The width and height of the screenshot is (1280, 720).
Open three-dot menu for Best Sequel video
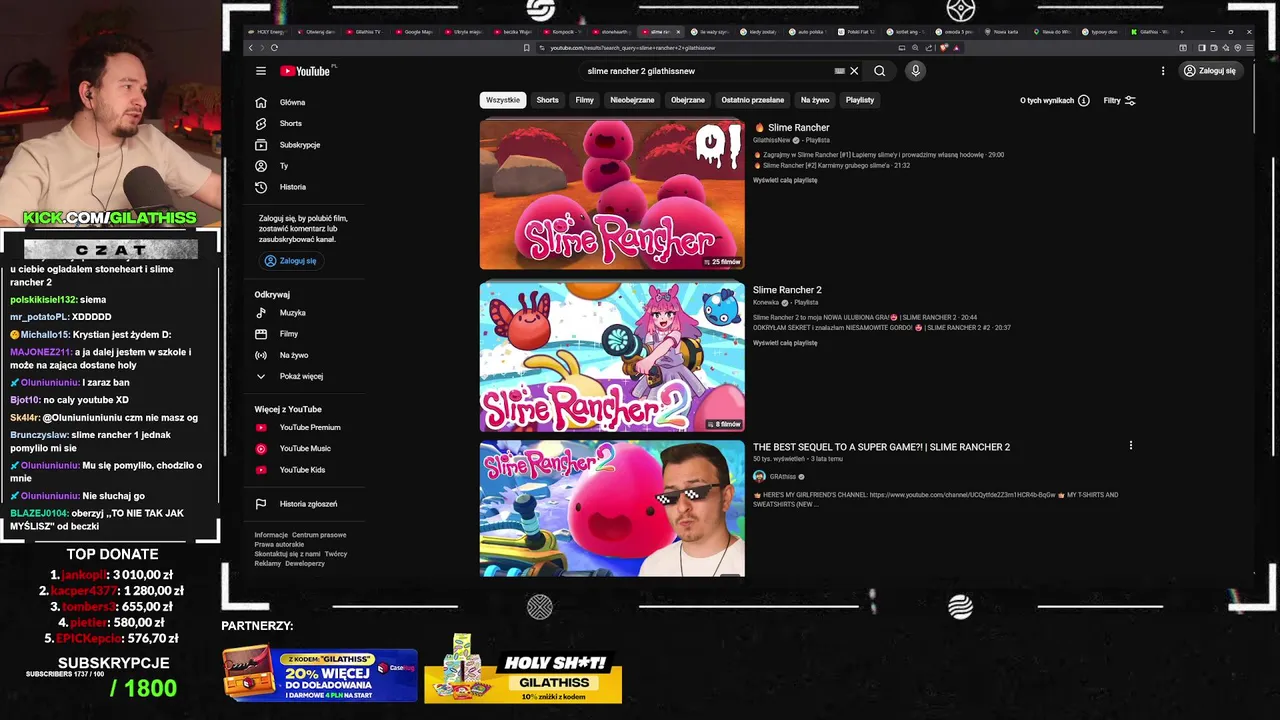tap(1131, 446)
